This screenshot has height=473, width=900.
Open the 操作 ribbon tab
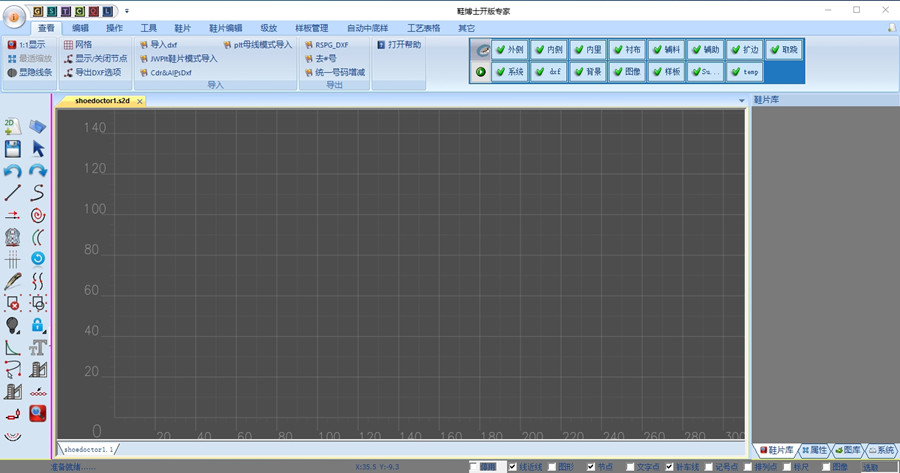coord(114,28)
